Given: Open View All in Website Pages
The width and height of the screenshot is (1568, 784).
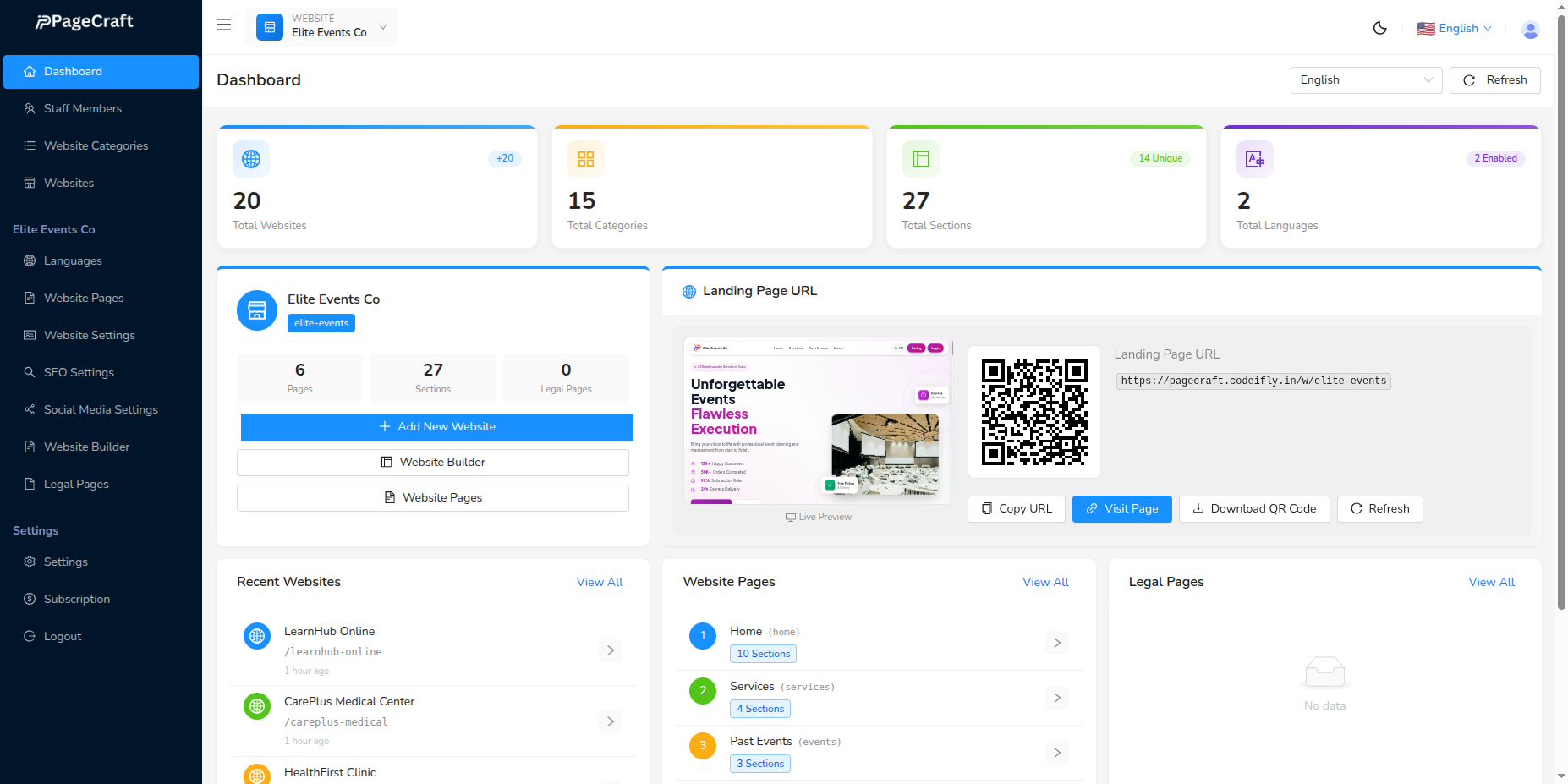Looking at the screenshot, I should pos(1044,582).
